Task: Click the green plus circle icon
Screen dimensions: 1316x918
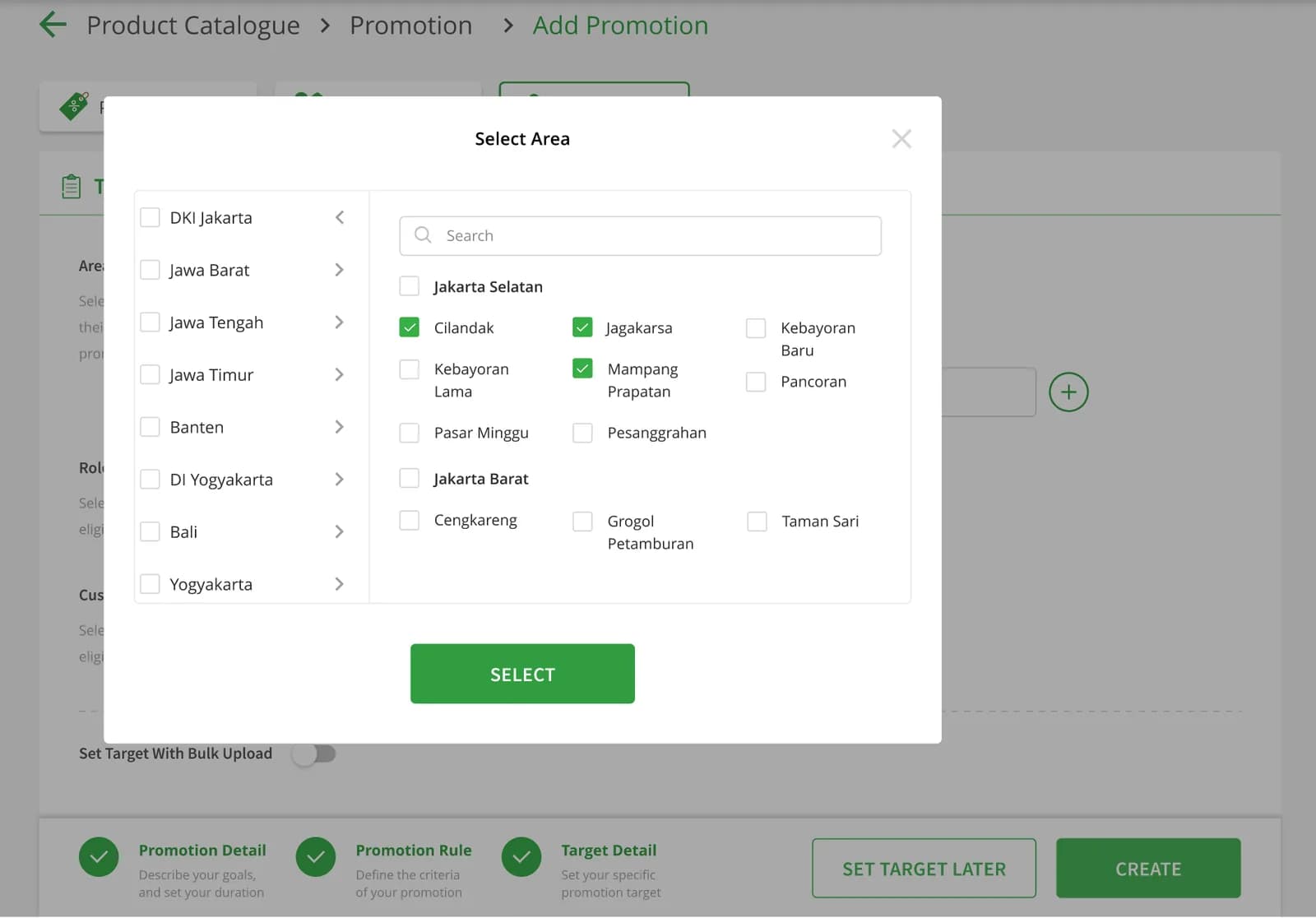Action: [1068, 392]
